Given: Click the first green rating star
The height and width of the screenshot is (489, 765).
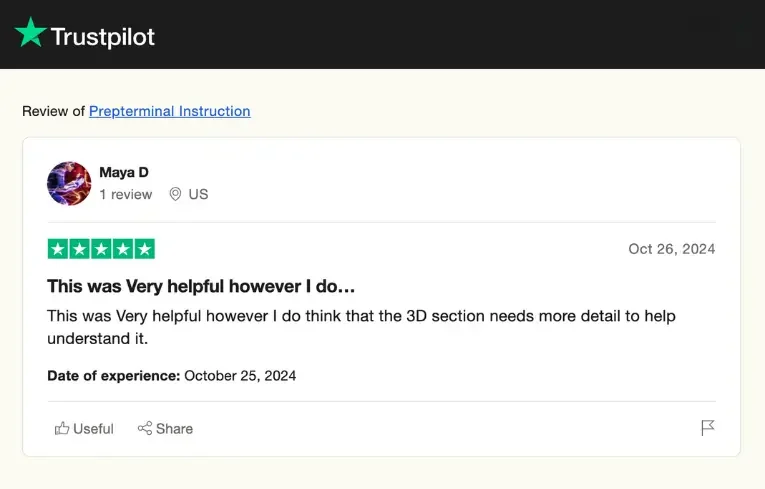Looking at the screenshot, I should click(x=58, y=249).
